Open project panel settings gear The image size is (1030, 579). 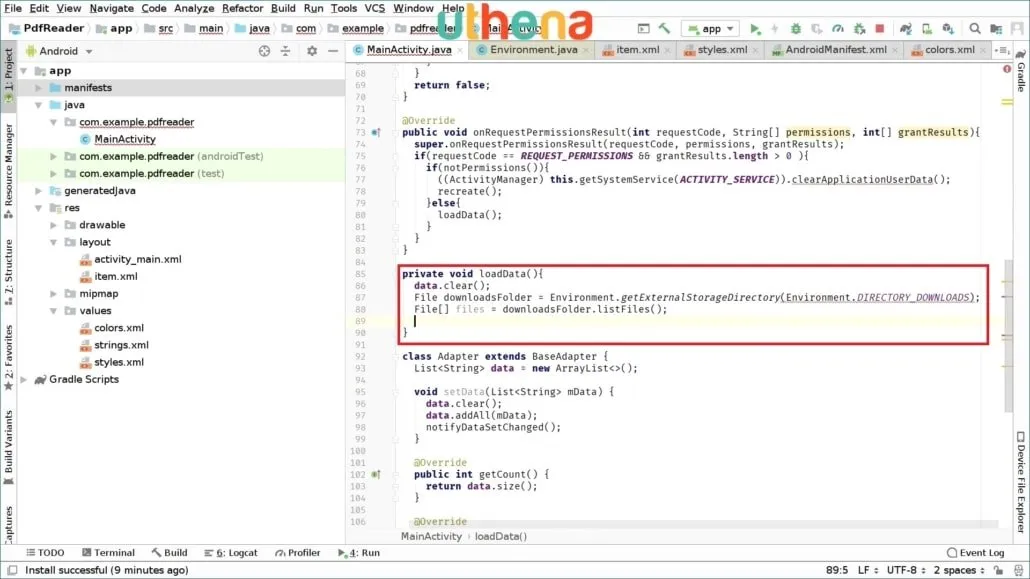[312, 51]
